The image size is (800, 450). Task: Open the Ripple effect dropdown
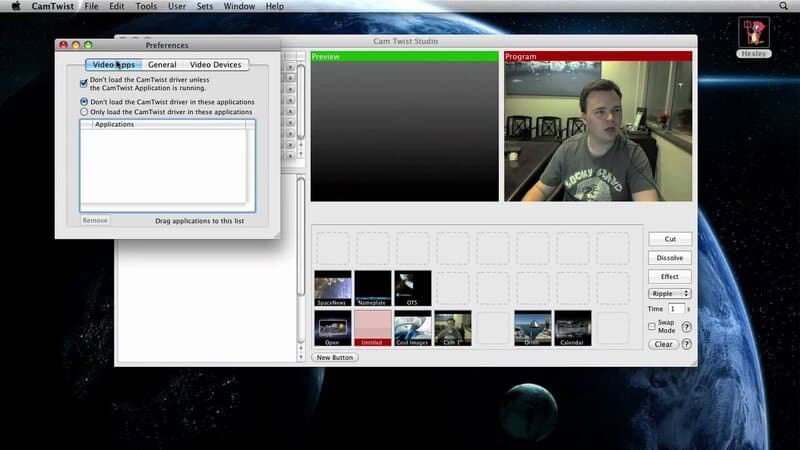669,293
